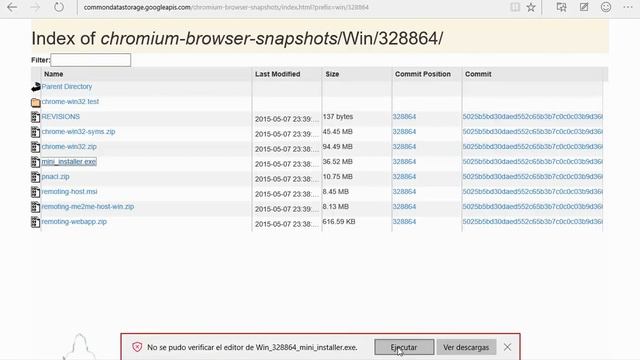
Task: Click the Commit column header
Action: click(478, 74)
